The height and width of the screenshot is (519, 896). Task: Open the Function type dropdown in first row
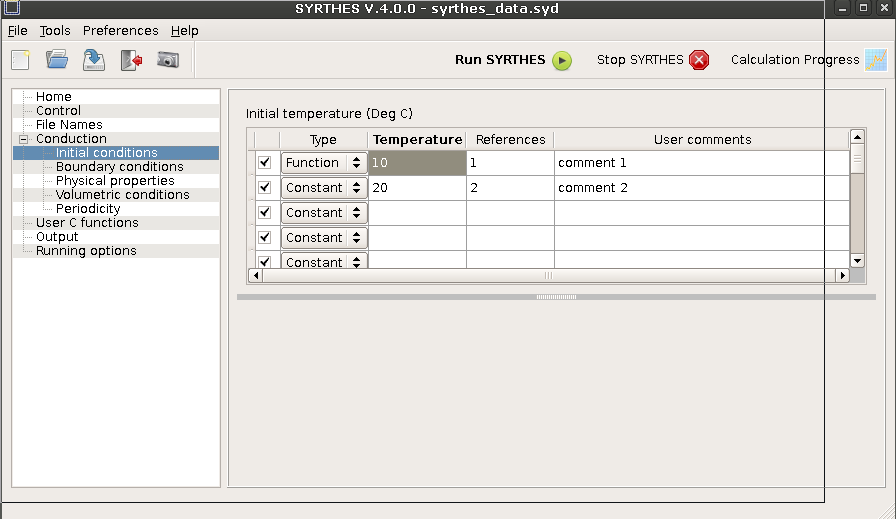pos(323,162)
